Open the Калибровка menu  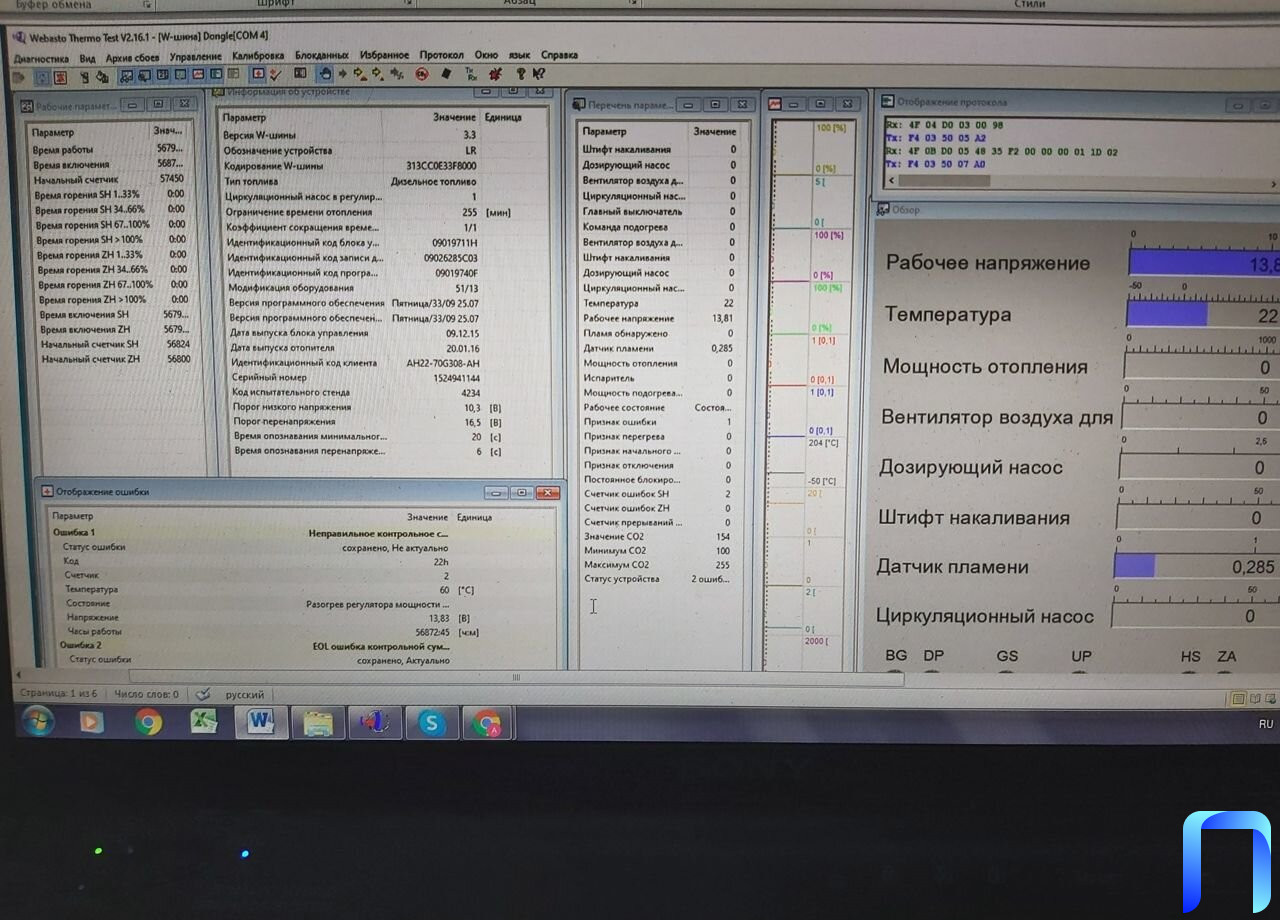click(x=259, y=56)
